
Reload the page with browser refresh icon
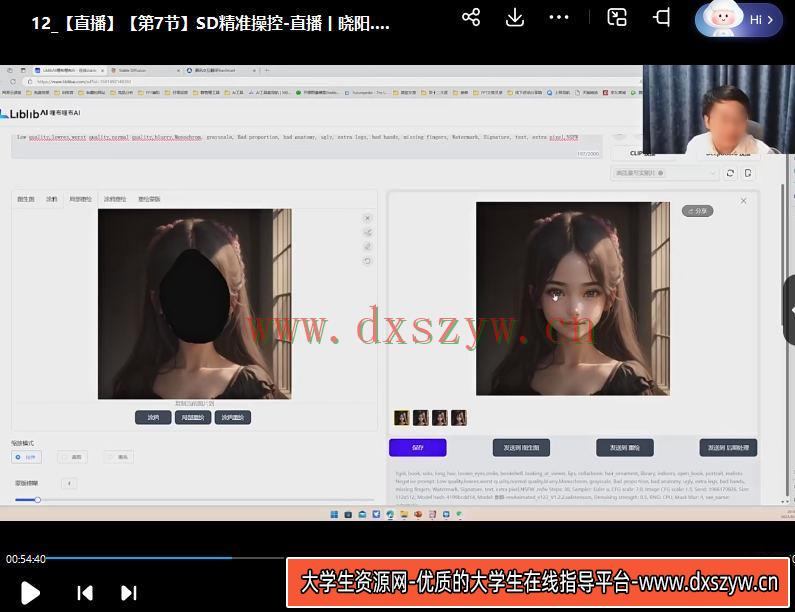(x=13, y=81)
